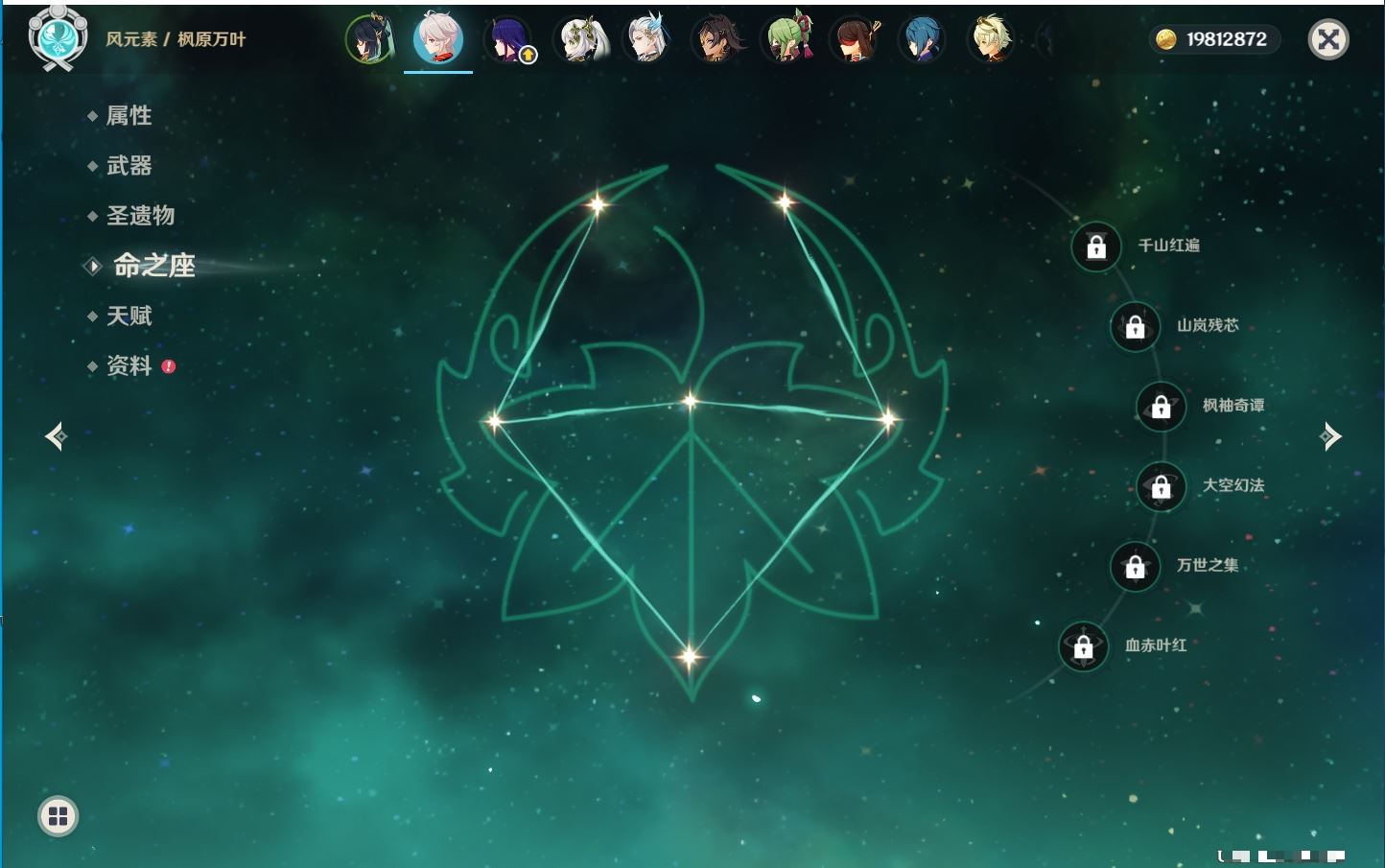Select the blue-haired character avatar

click(x=923, y=39)
